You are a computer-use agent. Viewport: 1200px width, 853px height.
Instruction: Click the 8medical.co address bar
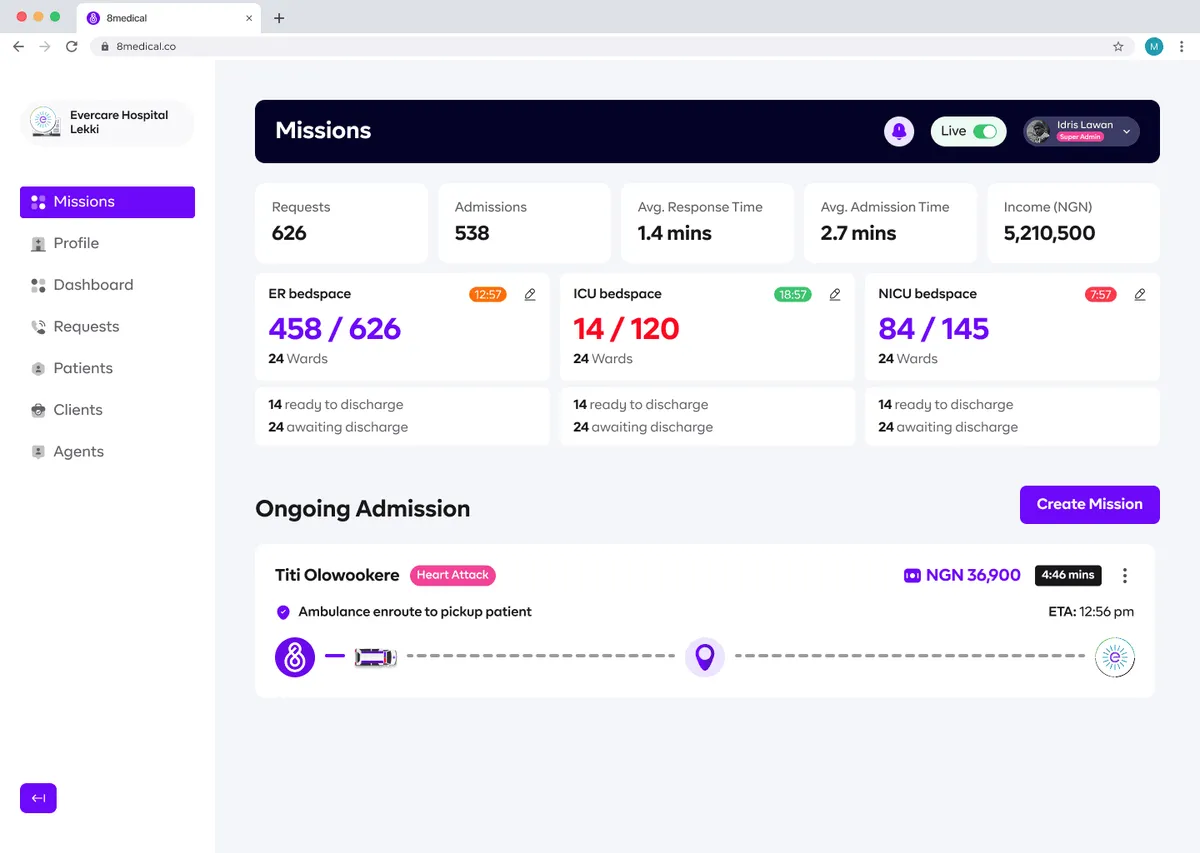point(612,46)
